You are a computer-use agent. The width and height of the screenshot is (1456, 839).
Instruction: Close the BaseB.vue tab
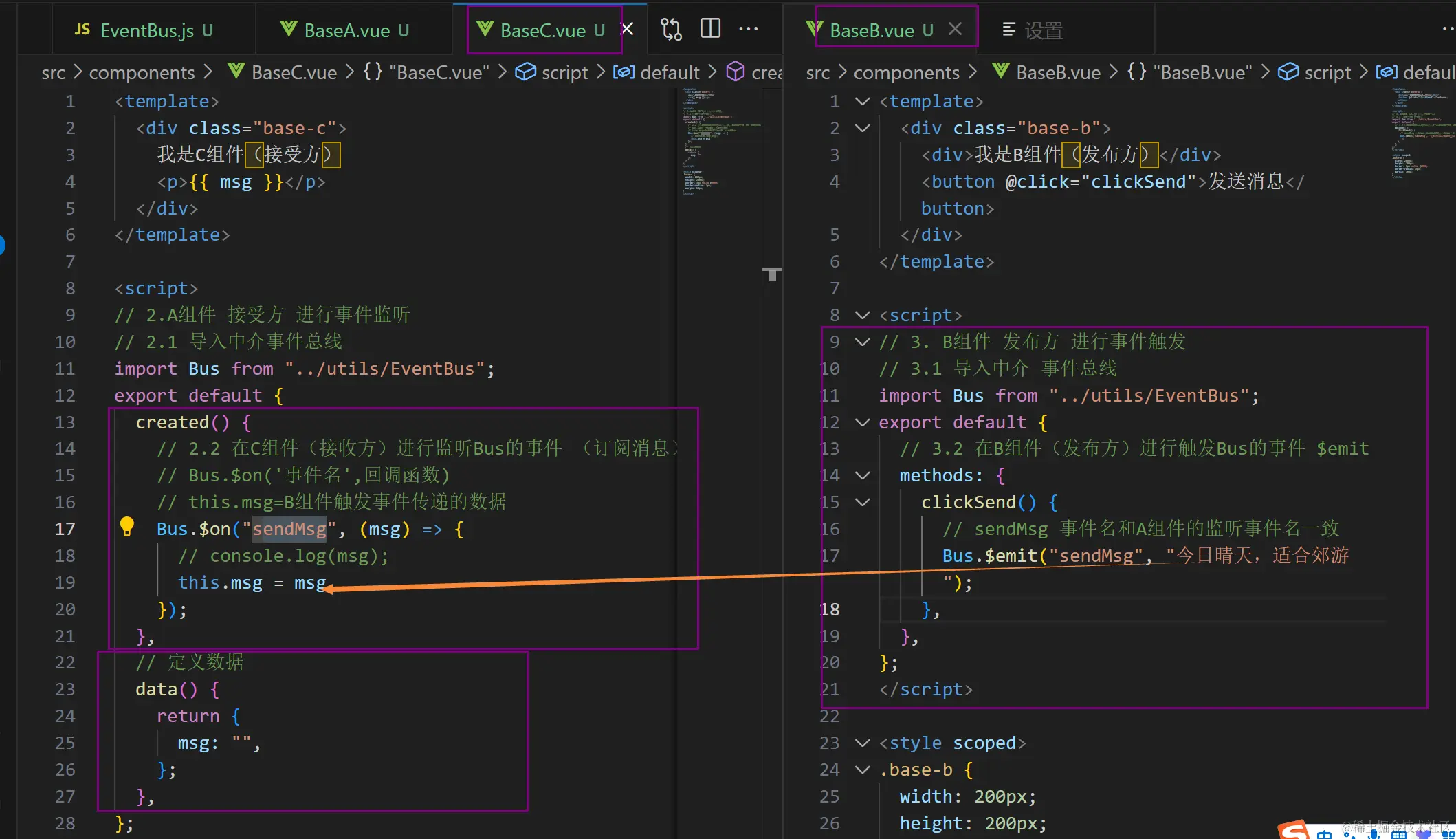[x=955, y=29]
